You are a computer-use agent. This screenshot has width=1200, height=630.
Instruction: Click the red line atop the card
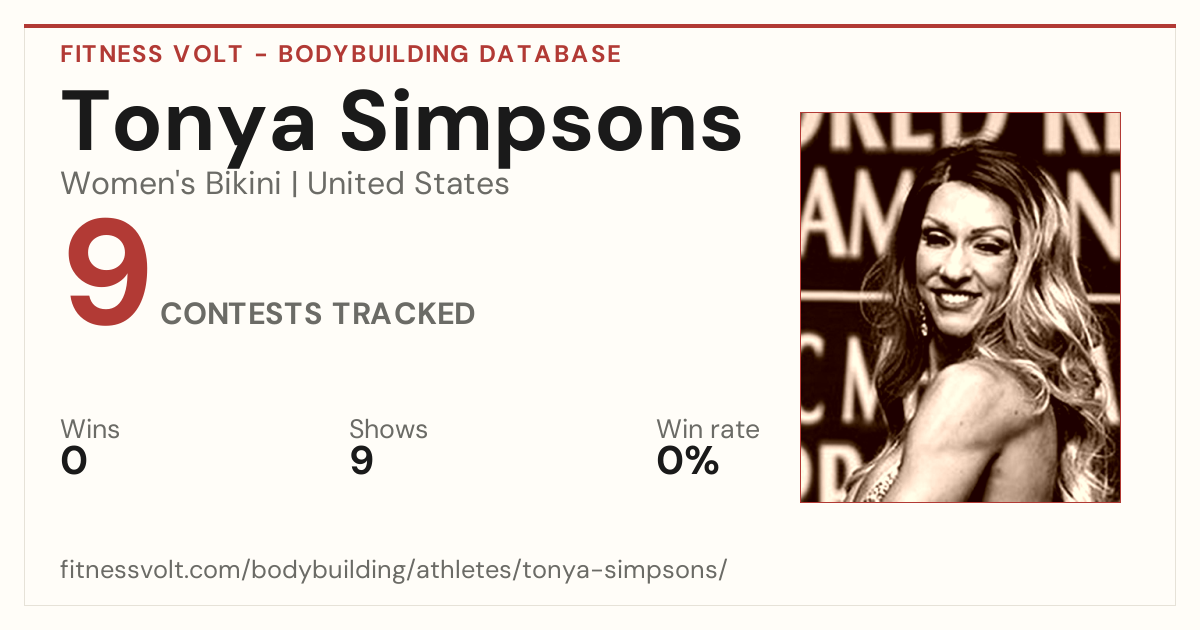click(x=600, y=26)
